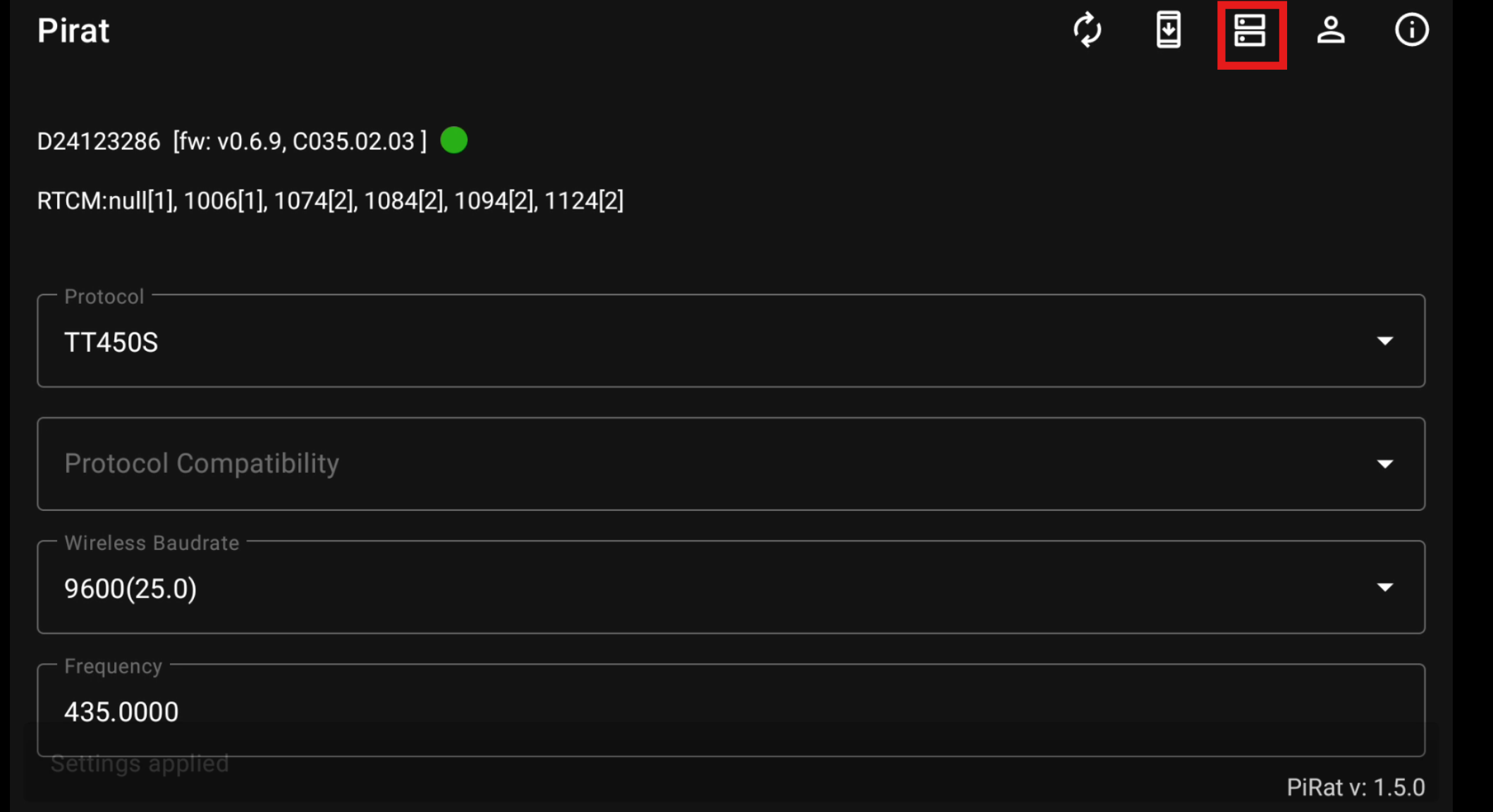Expand the Protocol dropdown arrow
Viewport: 1493px width, 812px height.
(1385, 341)
